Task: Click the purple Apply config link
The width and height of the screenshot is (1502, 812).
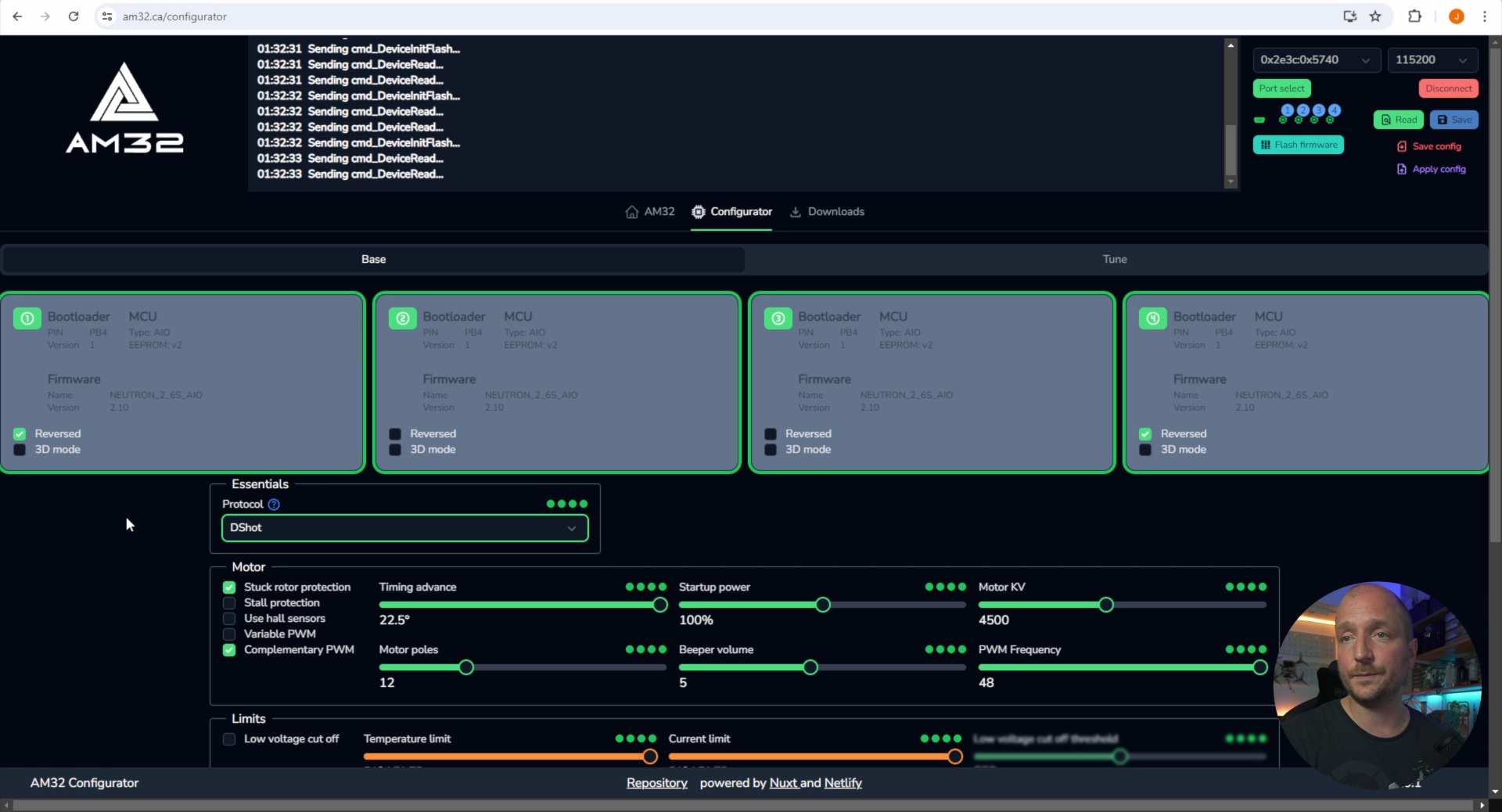Action: point(1432,169)
